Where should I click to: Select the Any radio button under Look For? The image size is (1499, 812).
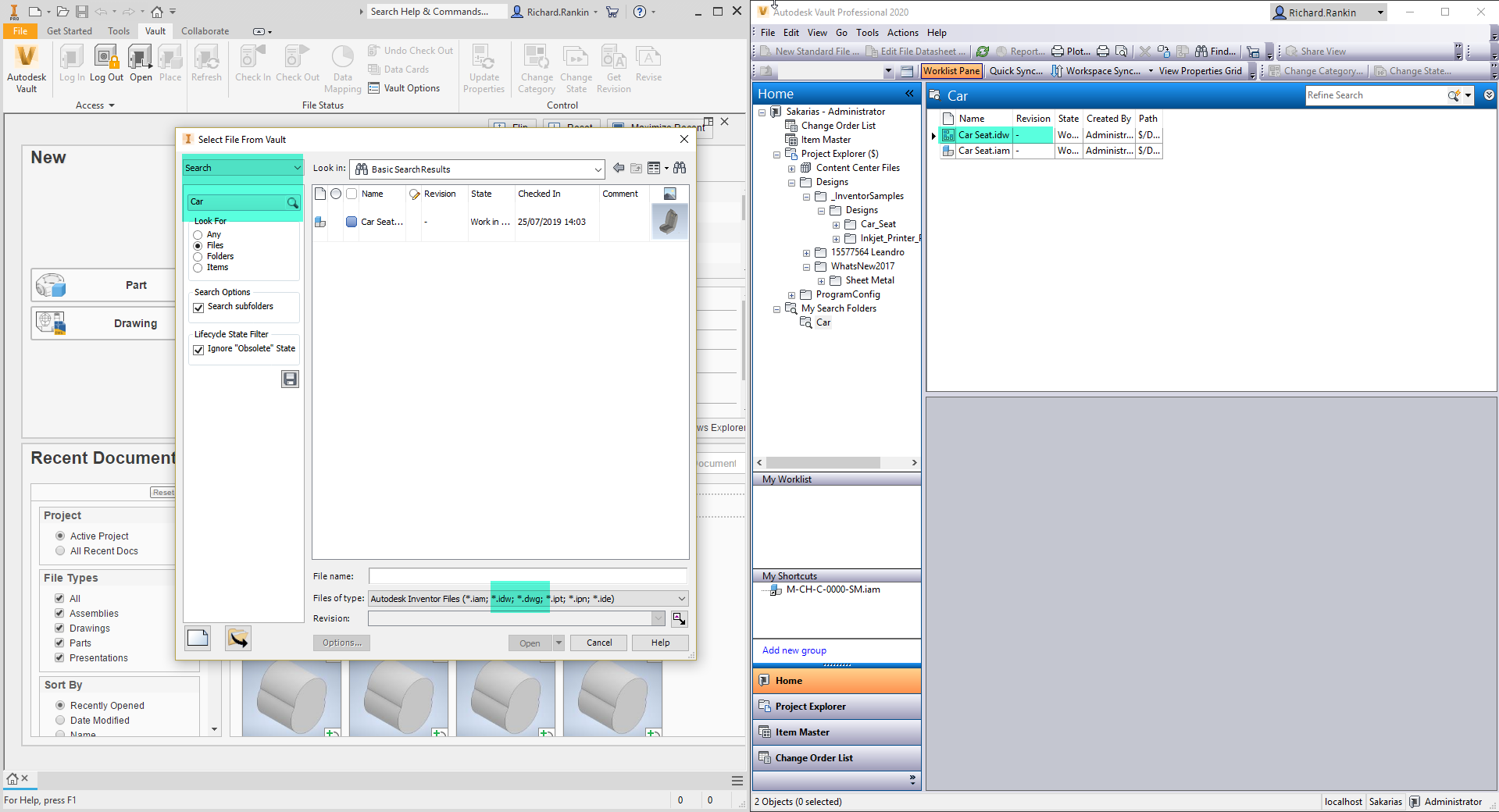[x=198, y=235]
